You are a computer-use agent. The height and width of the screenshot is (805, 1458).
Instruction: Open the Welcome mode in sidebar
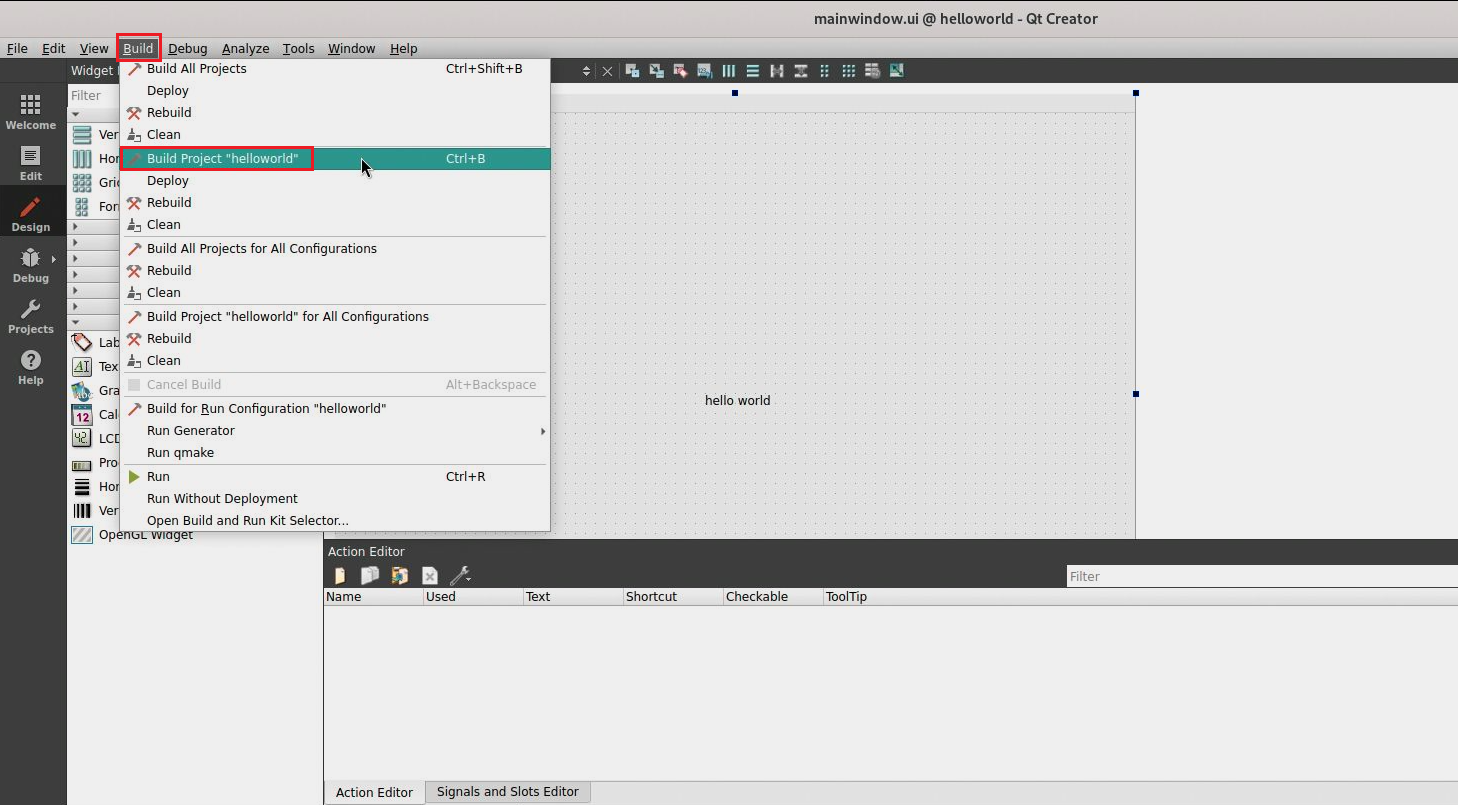[x=30, y=112]
